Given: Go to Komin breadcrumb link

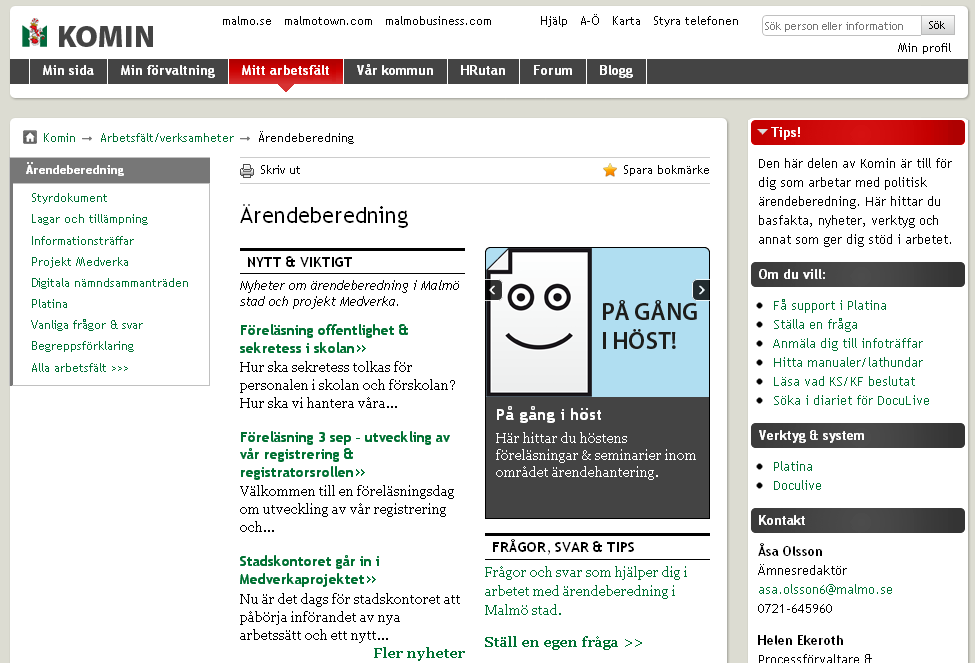Looking at the screenshot, I should point(59,138).
